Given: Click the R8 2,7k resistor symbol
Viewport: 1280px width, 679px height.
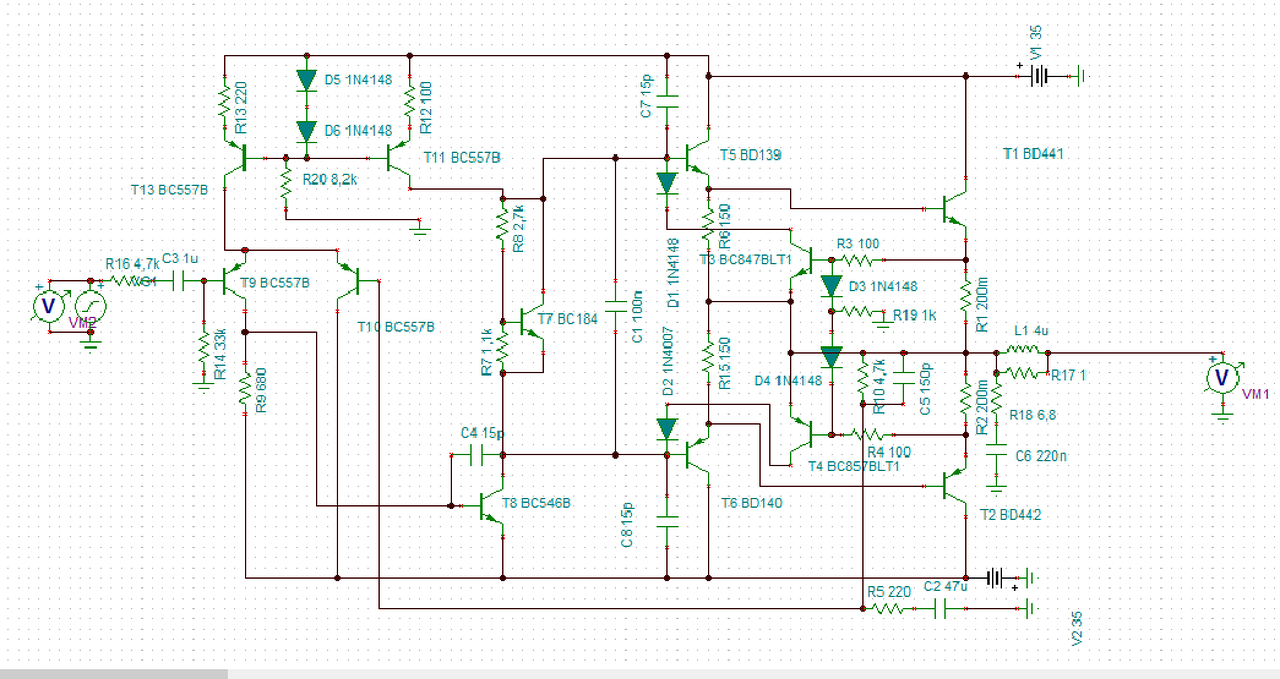Looking at the screenshot, I should [502, 226].
